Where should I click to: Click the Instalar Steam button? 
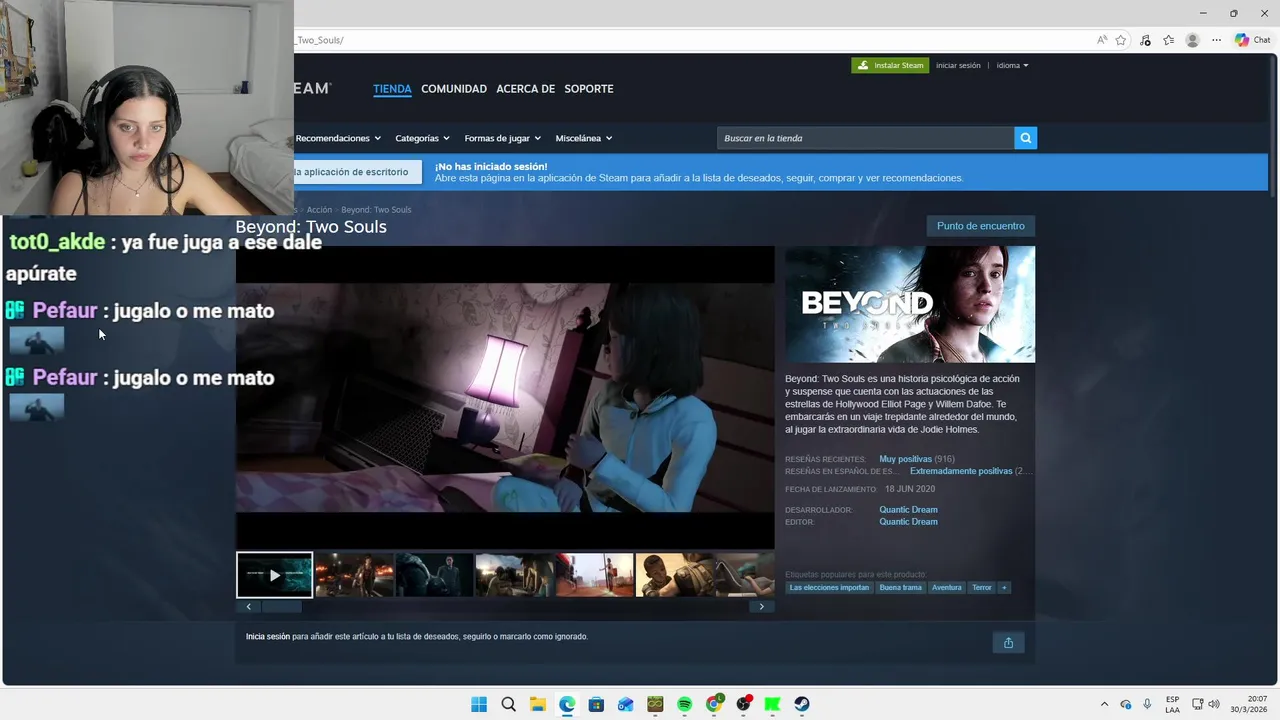point(890,65)
